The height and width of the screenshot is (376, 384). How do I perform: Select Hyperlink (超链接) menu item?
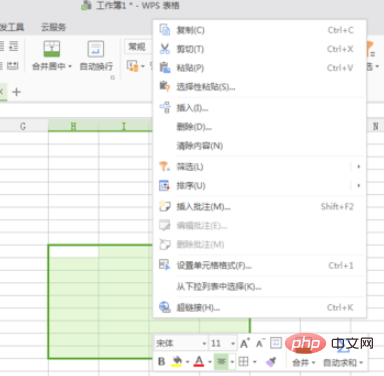pyautogui.click(x=259, y=307)
